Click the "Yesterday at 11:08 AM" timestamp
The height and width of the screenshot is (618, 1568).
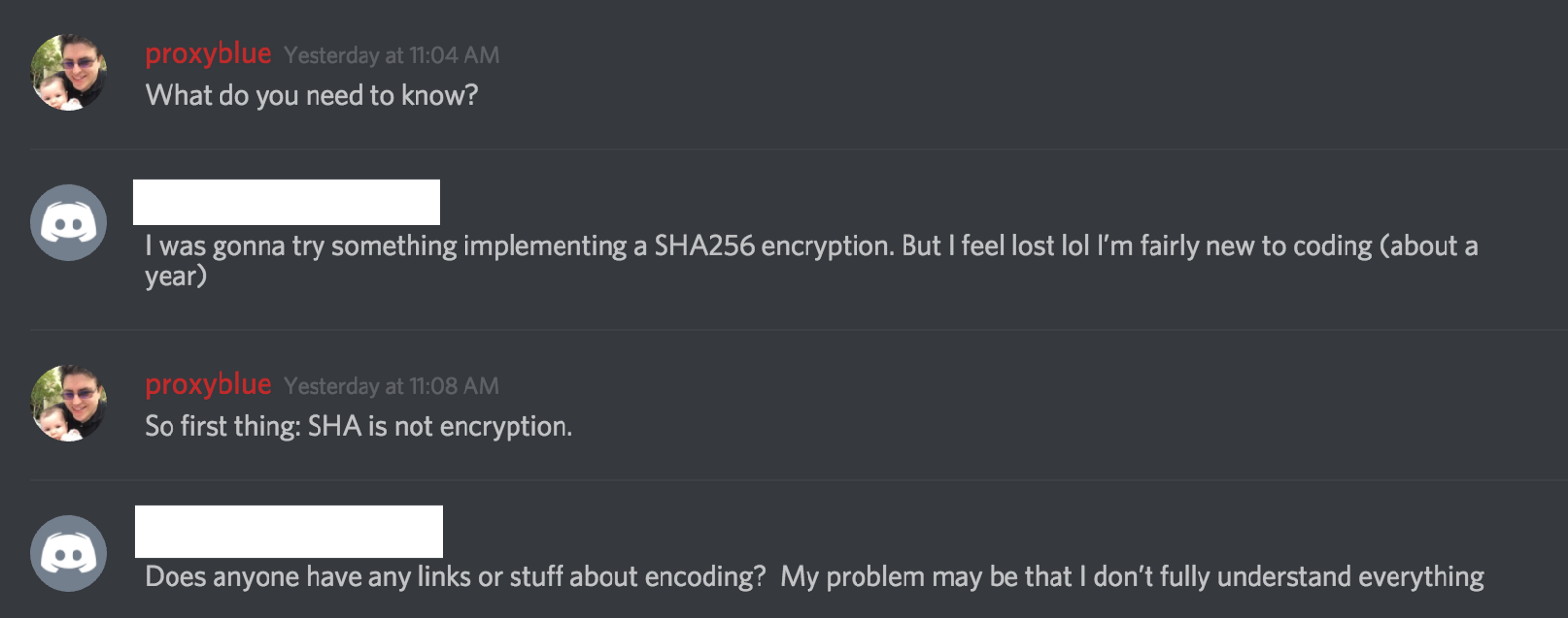pyautogui.click(x=391, y=386)
